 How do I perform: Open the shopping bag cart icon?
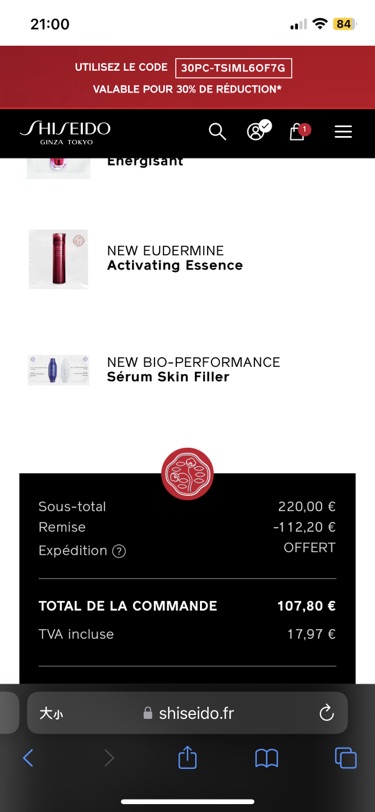[x=299, y=132]
